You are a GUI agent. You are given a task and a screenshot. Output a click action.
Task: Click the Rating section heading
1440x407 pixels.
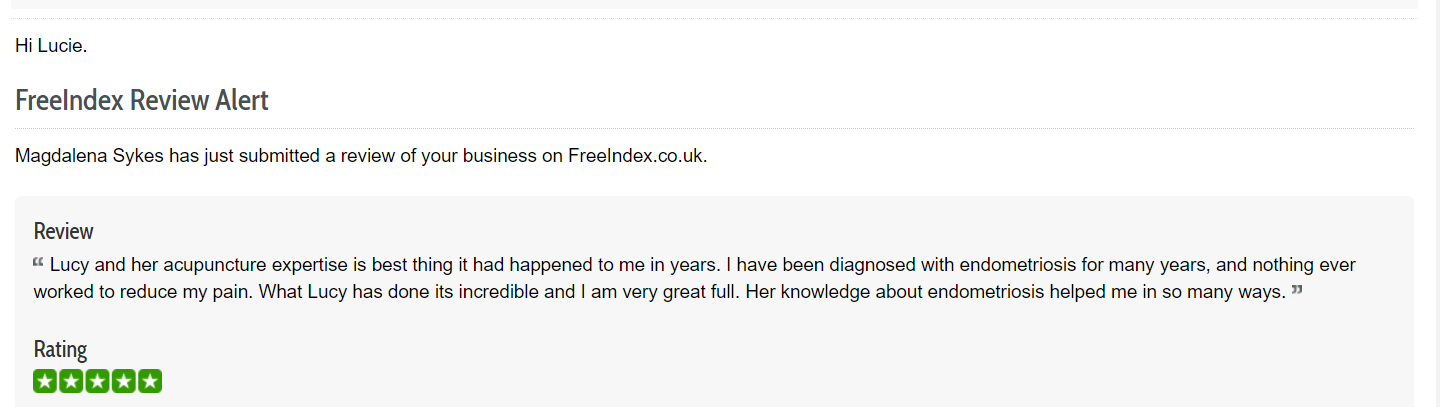tap(60, 350)
